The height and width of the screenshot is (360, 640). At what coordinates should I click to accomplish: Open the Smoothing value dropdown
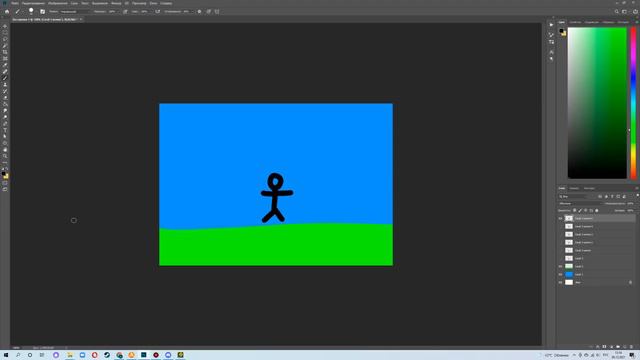coord(193,11)
